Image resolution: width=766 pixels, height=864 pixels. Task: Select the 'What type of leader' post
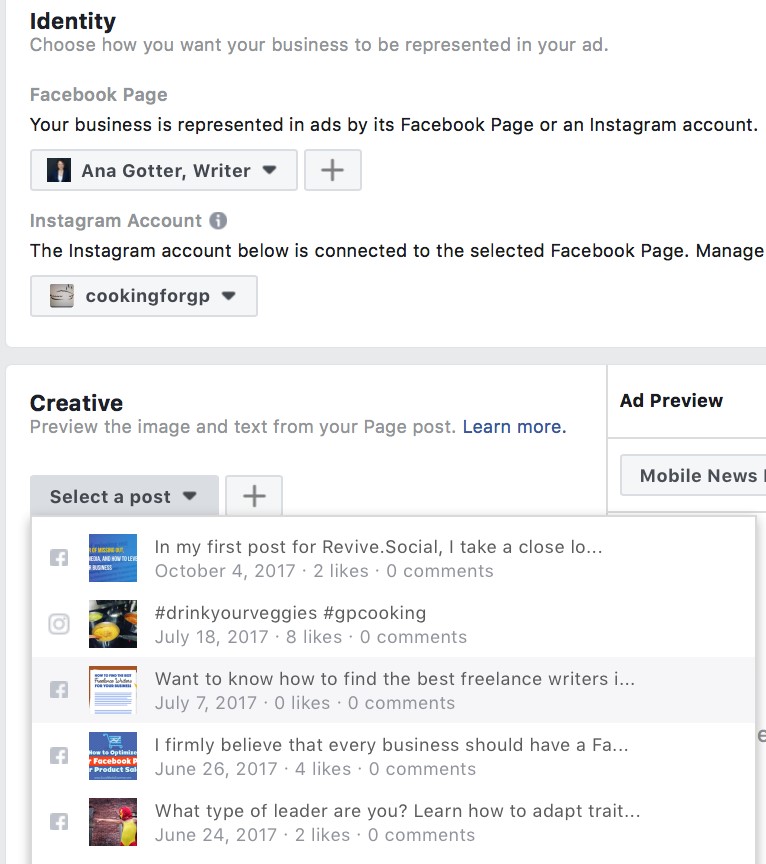[x=396, y=822]
